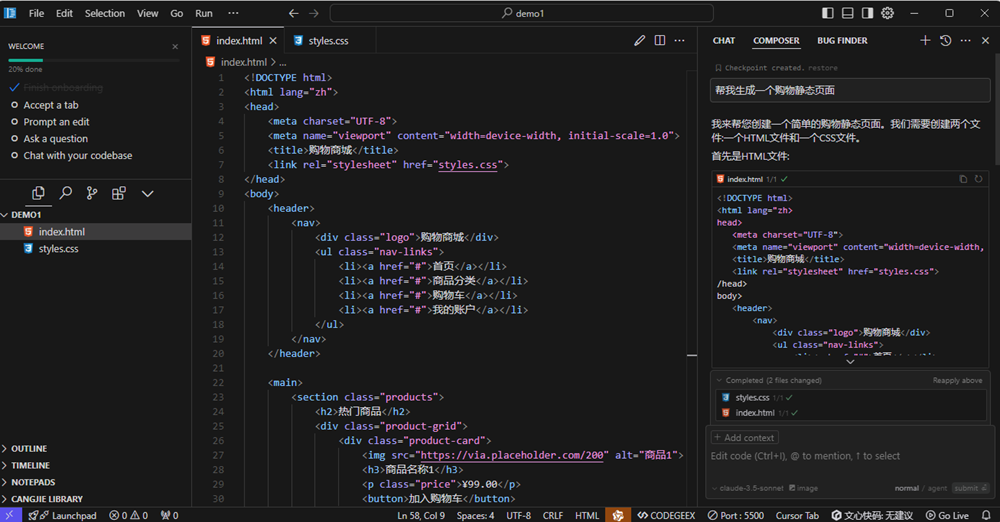Switch to the BUG FINDER tab
This screenshot has width=1000, height=522.
(842, 41)
